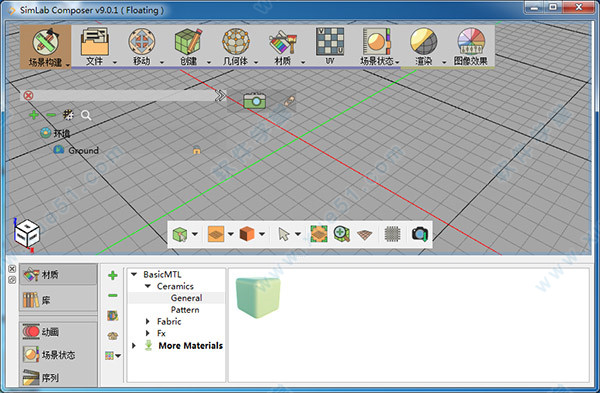
Task: Open dropdown next to green cube icon
Action: pos(195,234)
